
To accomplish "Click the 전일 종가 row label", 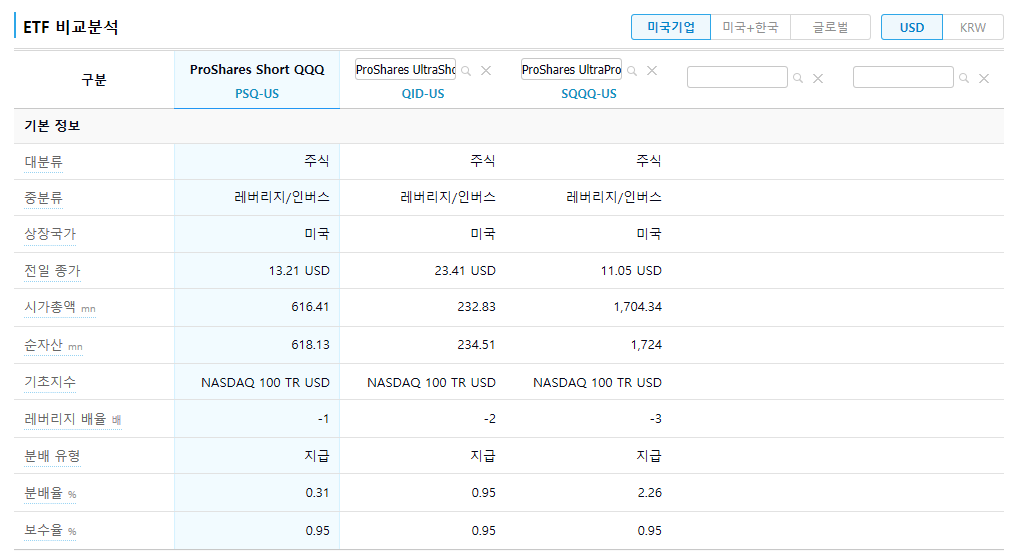I will click(52, 271).
